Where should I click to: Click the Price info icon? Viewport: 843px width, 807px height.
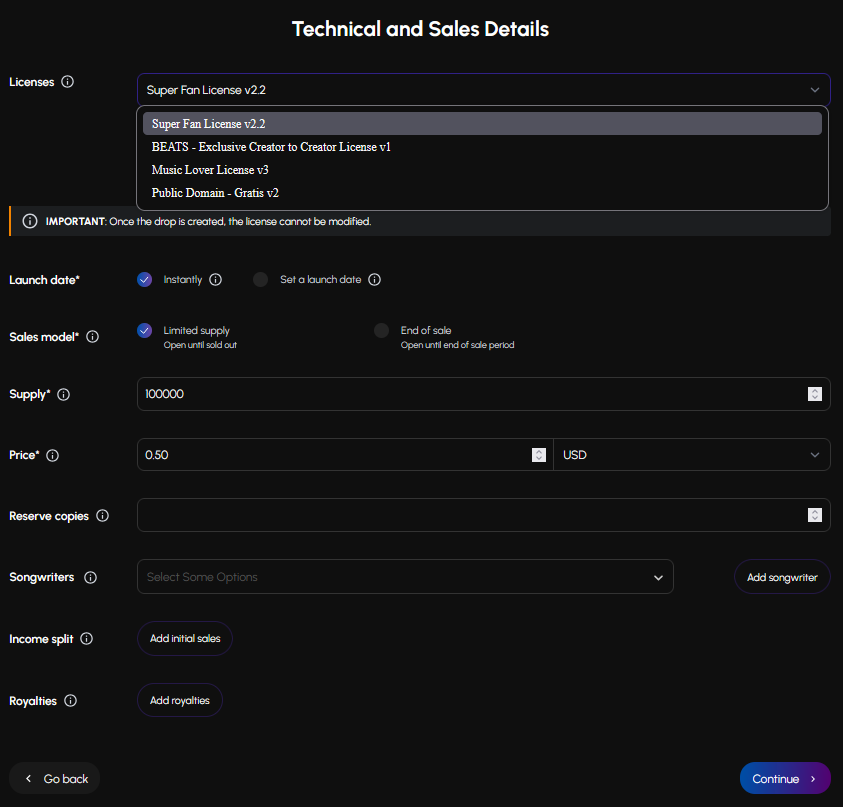click(53, 455)
